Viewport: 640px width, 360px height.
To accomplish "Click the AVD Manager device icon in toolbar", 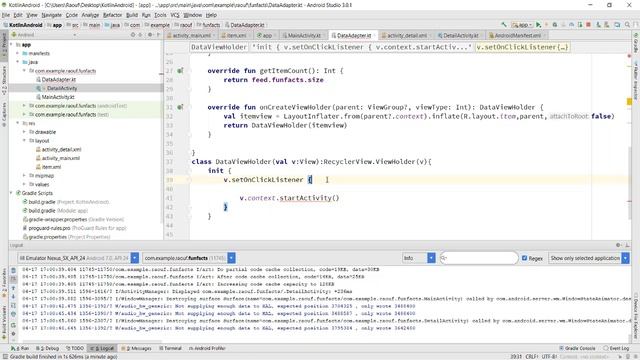I will (598, 25).
